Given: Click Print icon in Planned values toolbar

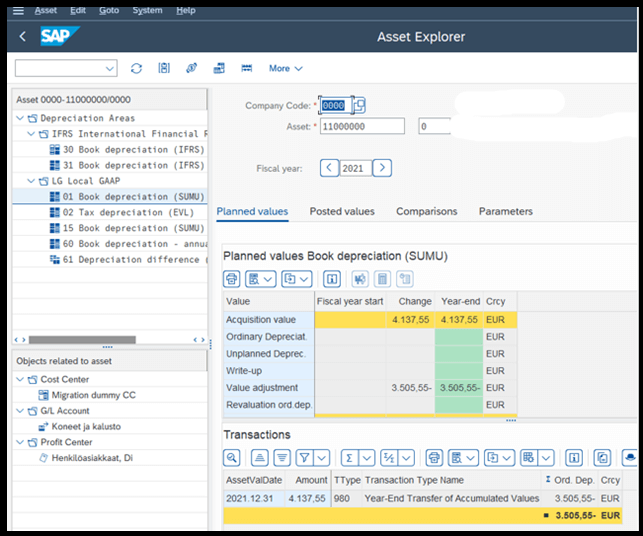Looking at the screenshot, I should click(x=232, y=279).
